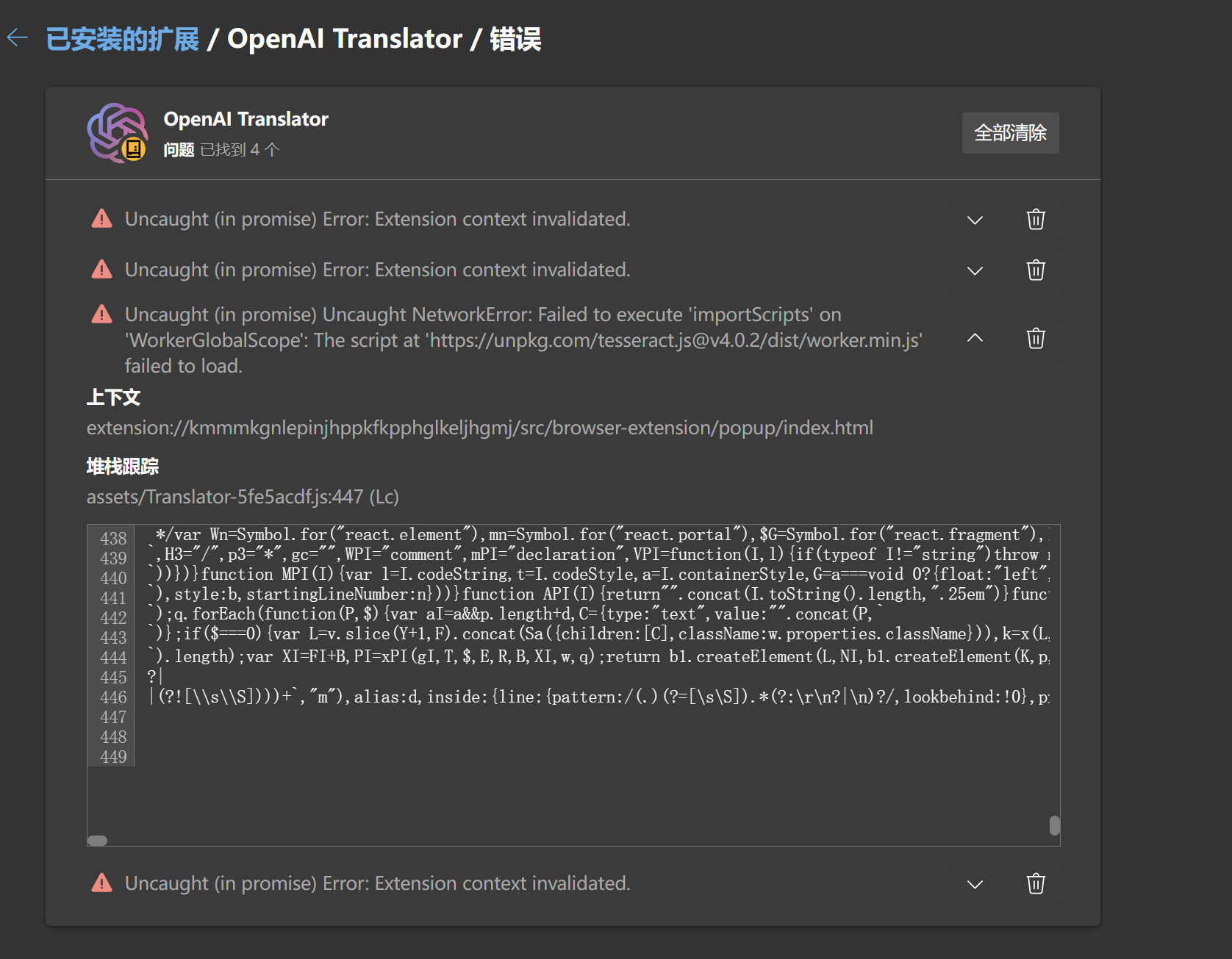
Task: Expand the first error's details chevron
Action: pos(975,220)
